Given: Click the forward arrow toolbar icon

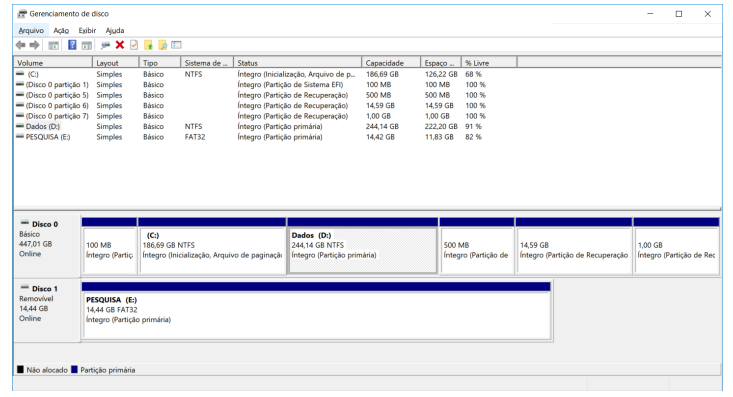Looking at the screenshot, I should pyautogui.click(x=34, y=45).
